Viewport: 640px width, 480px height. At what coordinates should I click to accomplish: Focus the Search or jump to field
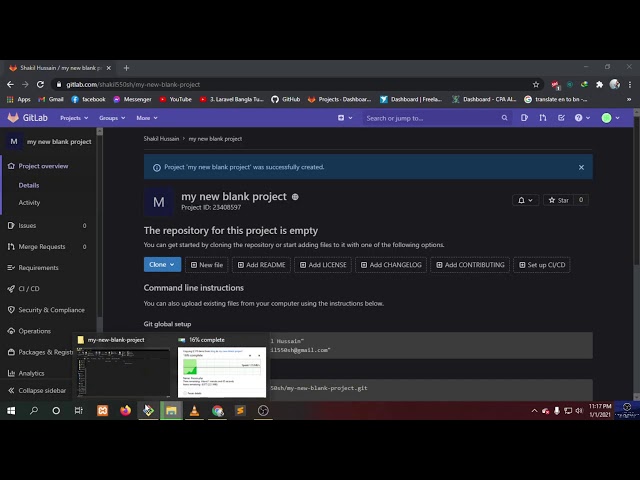pyautogui.click(x=436, y=118)
